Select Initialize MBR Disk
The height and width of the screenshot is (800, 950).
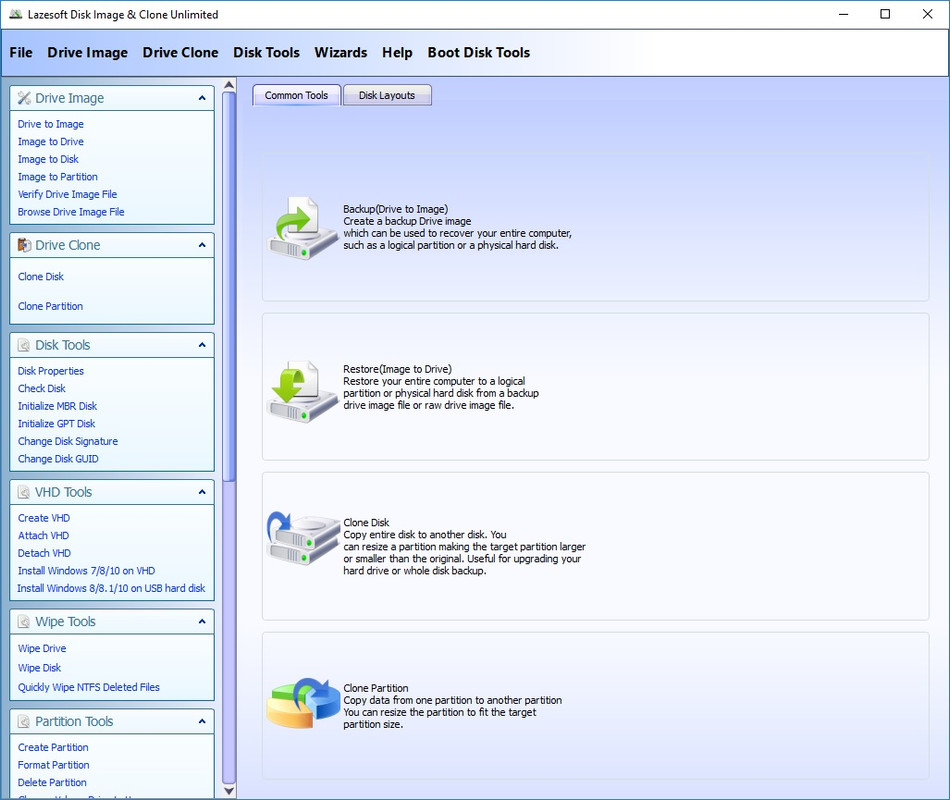[58, 406]
